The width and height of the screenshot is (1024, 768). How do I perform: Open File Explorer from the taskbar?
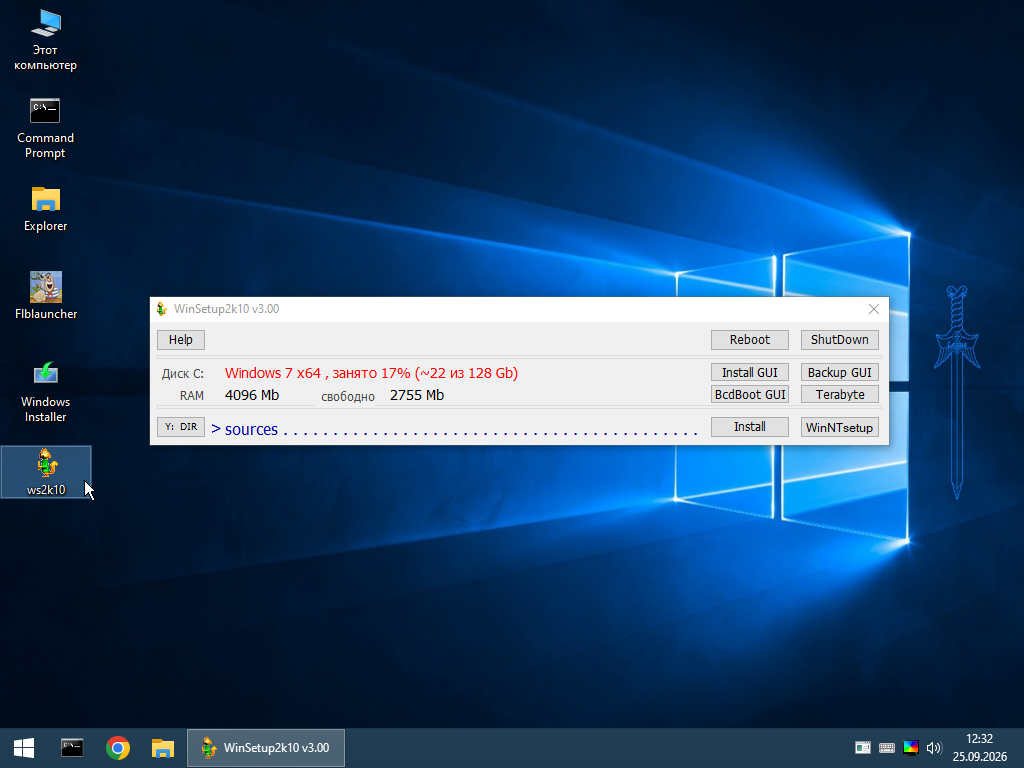click(x=163, y=748)
